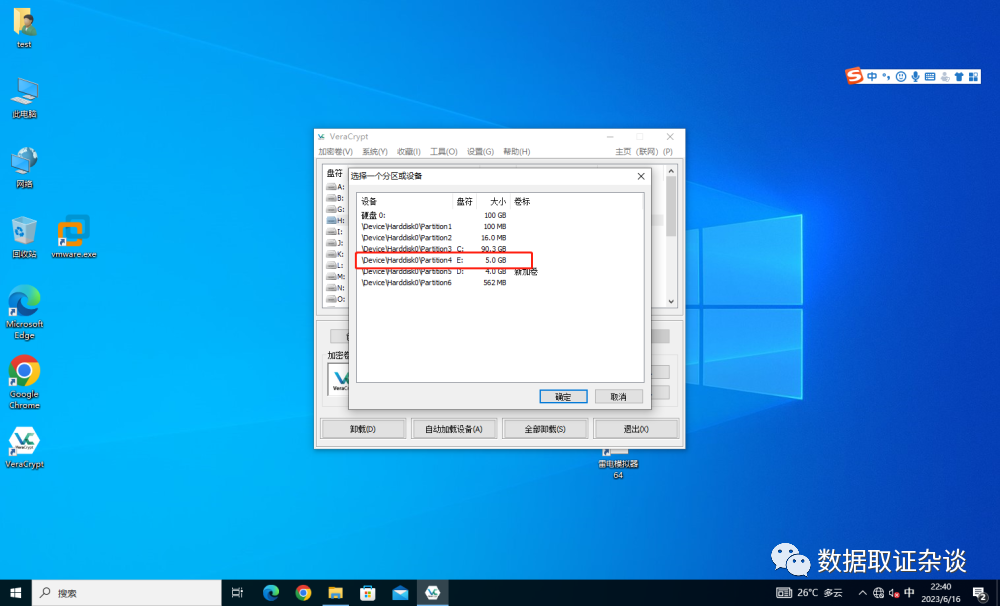The width and height of the screenshot is (1000, 606).
Task: Click 主页 (联网) (P) menu link
Action: [x=643, y=152]
